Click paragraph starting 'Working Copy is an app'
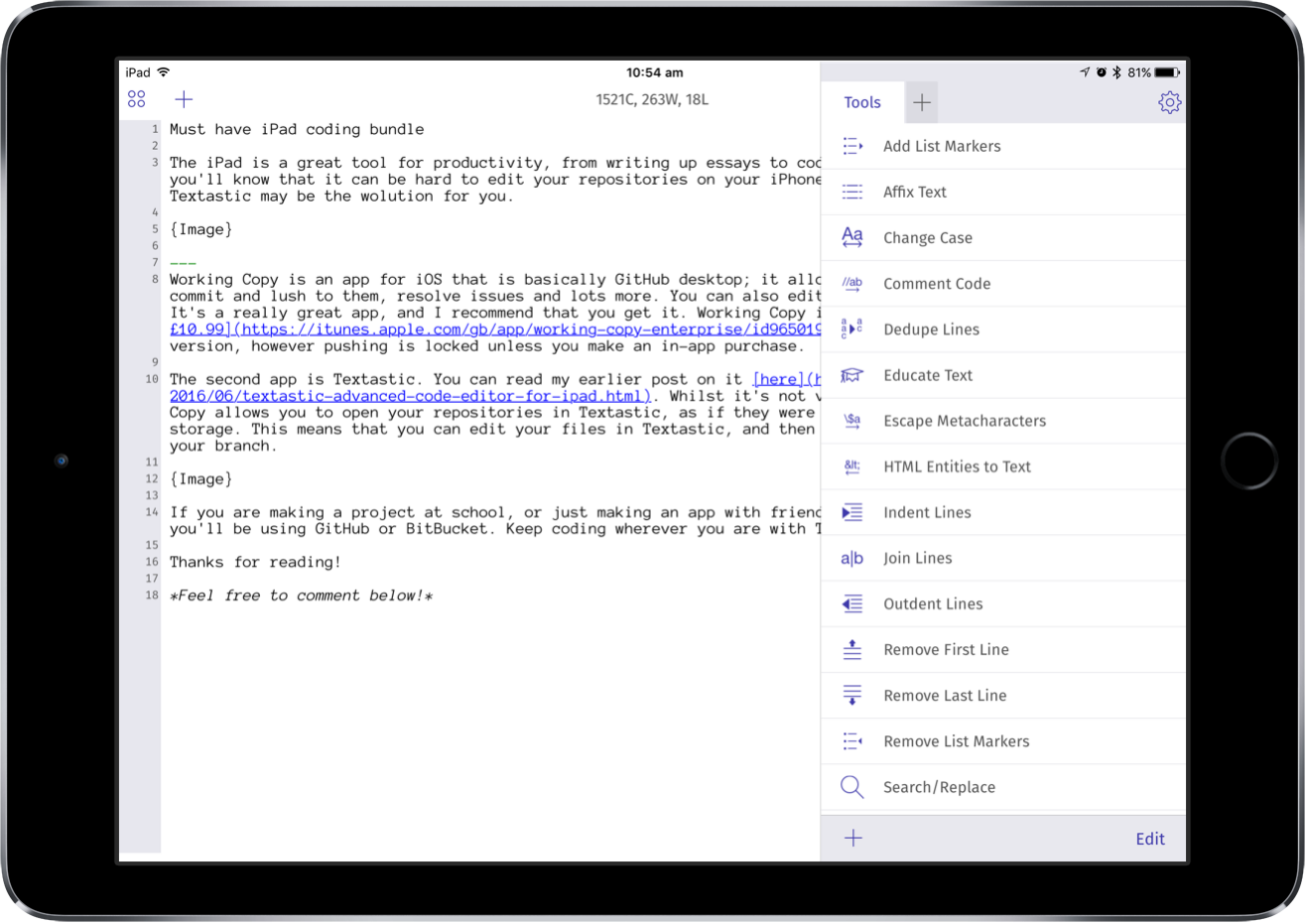 [495, 313]
